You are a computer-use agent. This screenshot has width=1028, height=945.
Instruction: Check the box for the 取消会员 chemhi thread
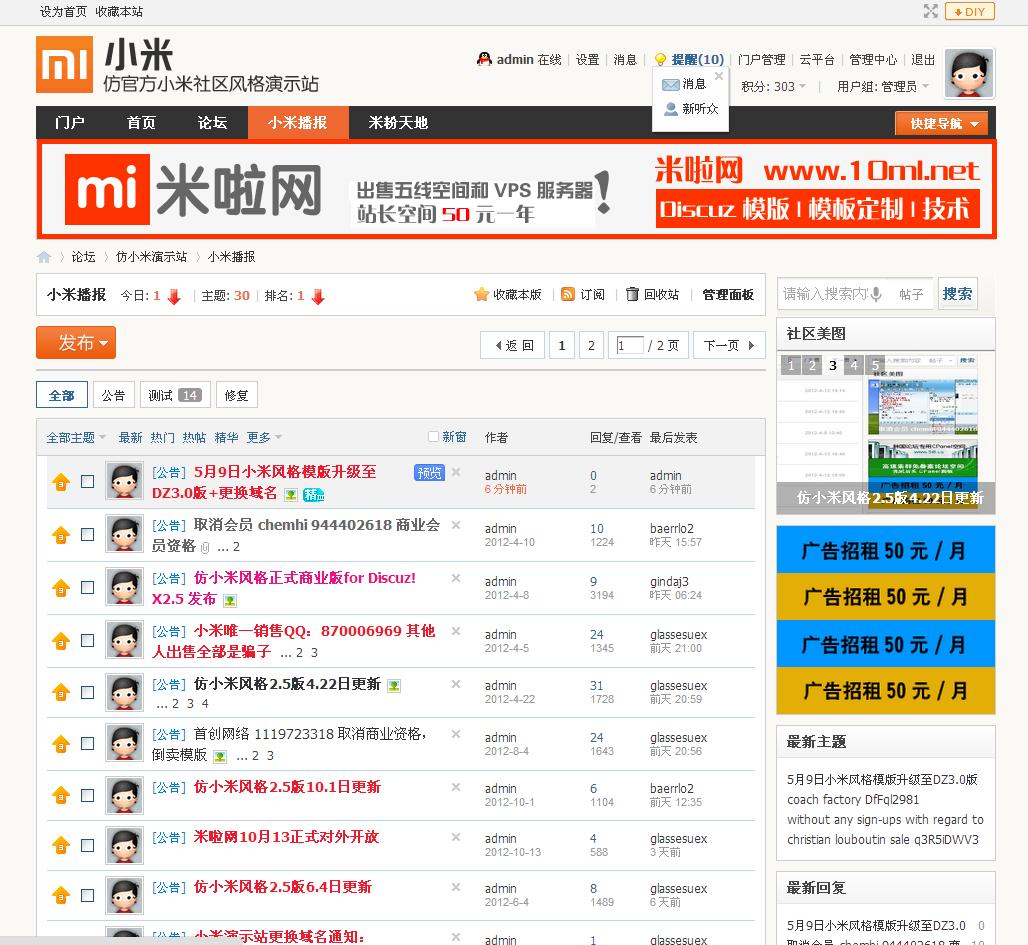pos(87,534)
